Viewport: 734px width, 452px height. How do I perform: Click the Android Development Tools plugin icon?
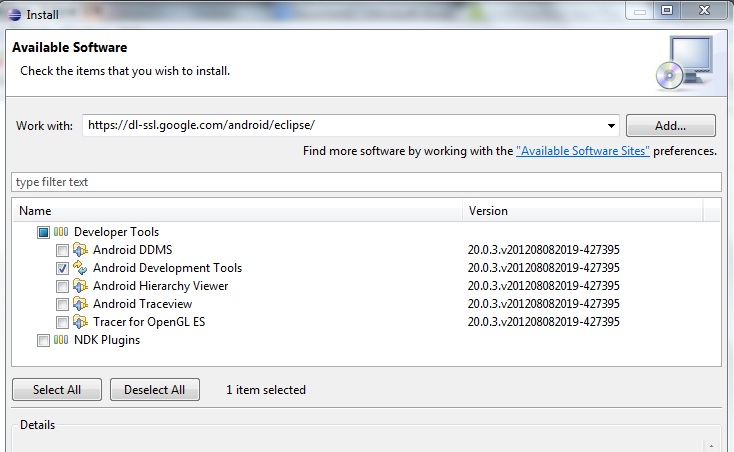[80, 268]
